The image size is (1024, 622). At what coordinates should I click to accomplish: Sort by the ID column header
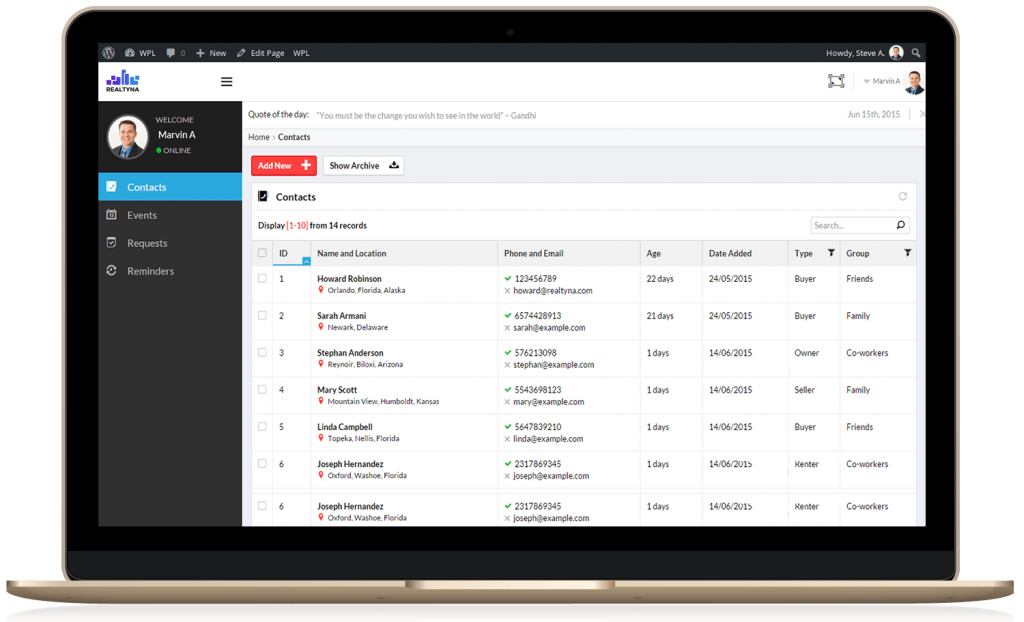pos(290,254)
